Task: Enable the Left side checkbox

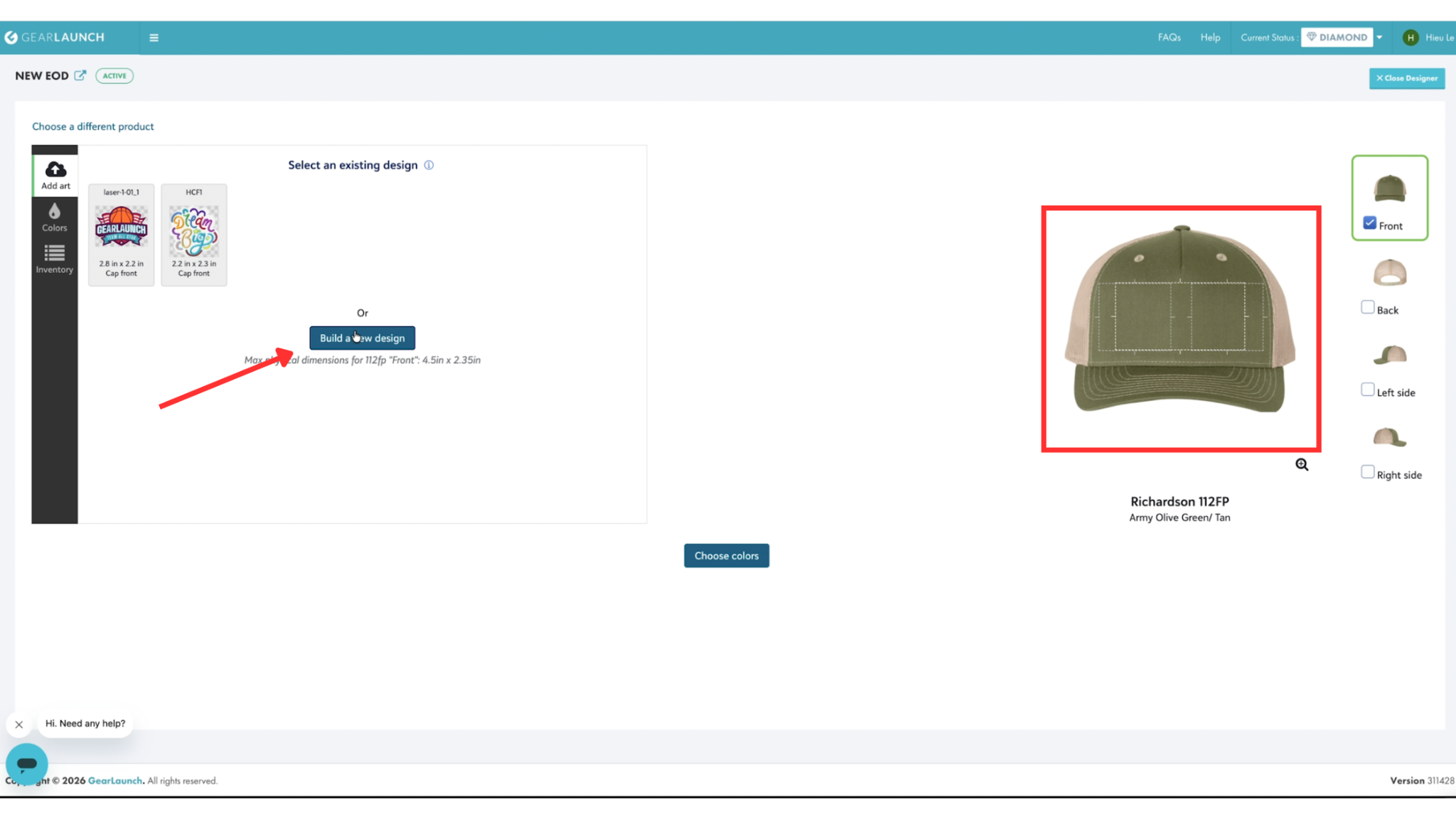Action: coord(1368,390)
